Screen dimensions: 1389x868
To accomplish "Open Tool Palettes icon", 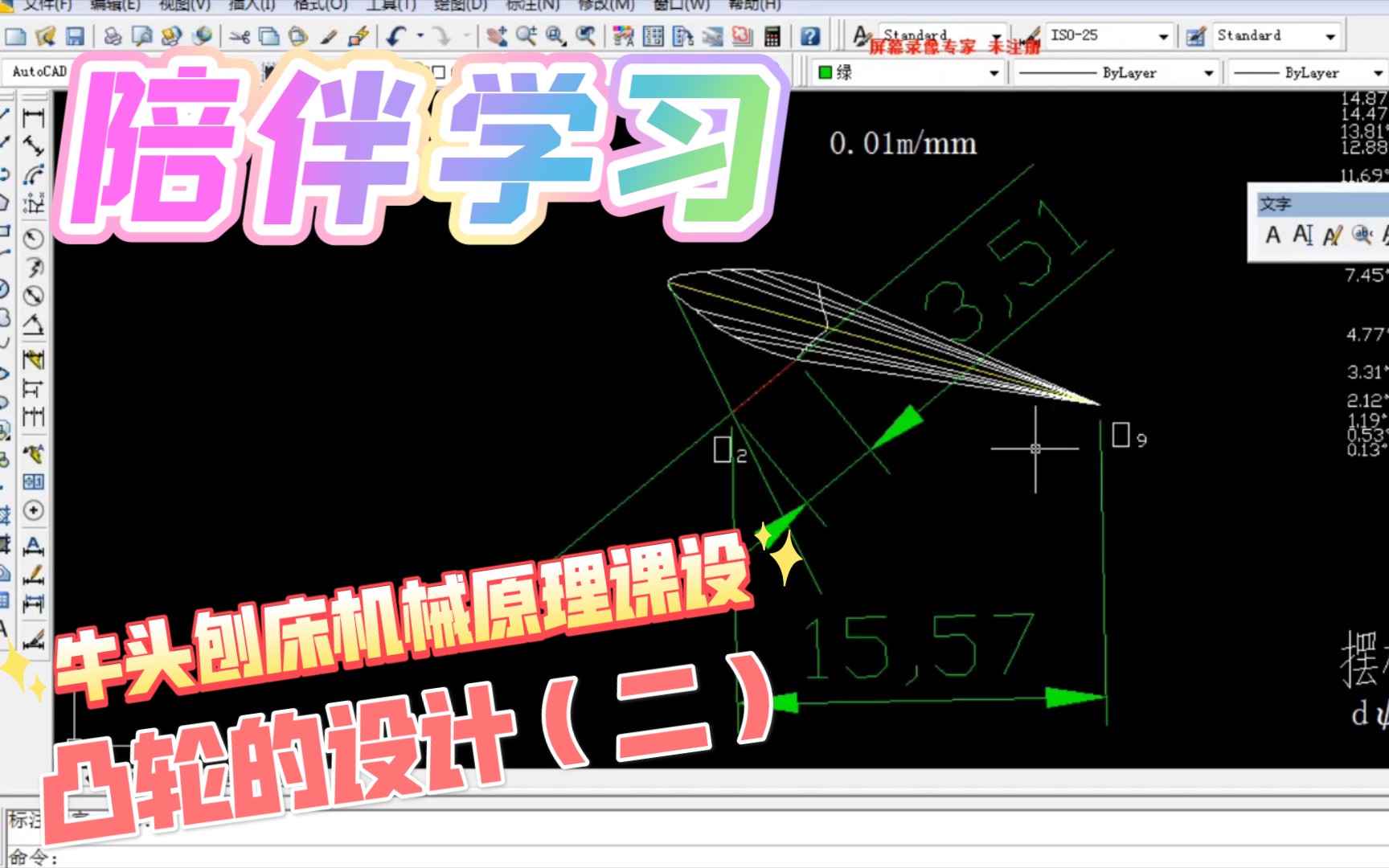I will pos(682,36).
